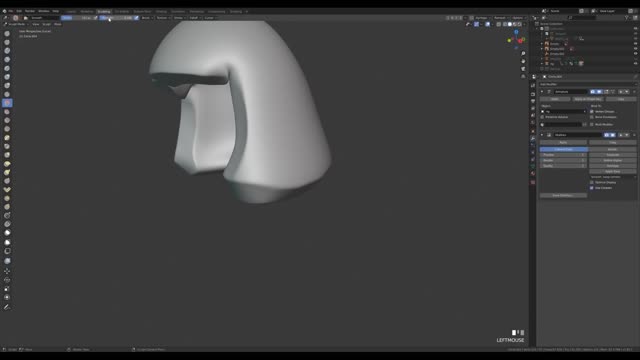Screen dimensions: 640x360
Task: Select the Crease brush tool
Action: 7,94
